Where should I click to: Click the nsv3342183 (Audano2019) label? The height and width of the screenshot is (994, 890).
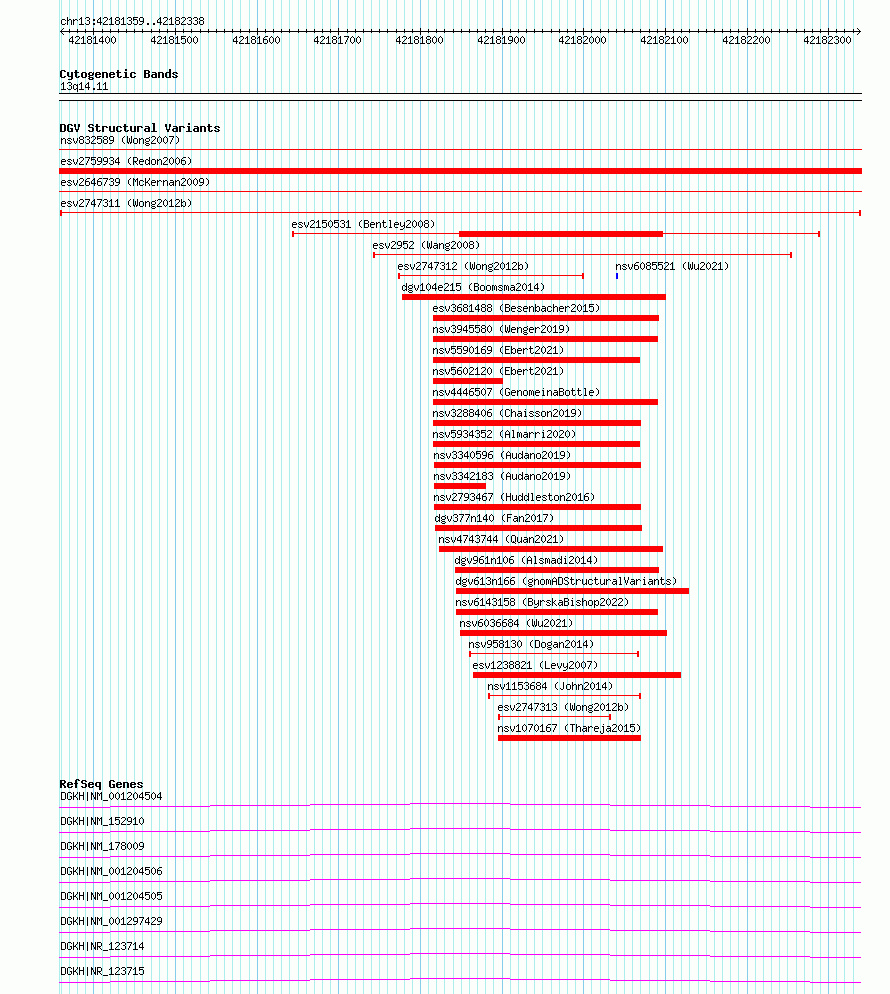point(502,475)
